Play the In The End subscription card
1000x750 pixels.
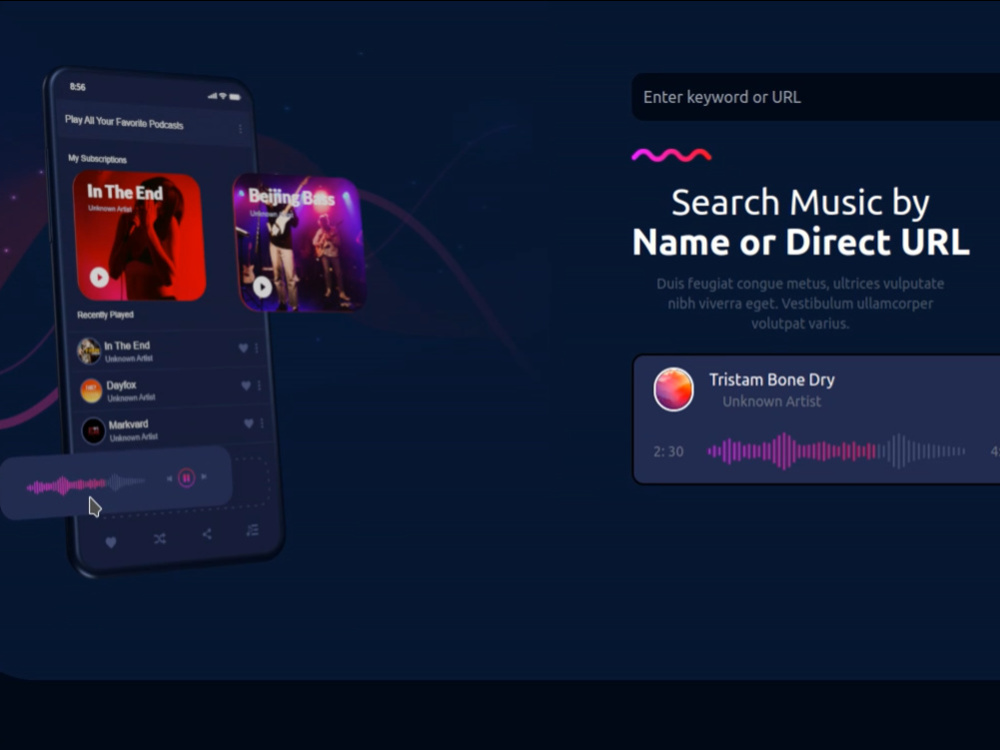click(99, 277)
